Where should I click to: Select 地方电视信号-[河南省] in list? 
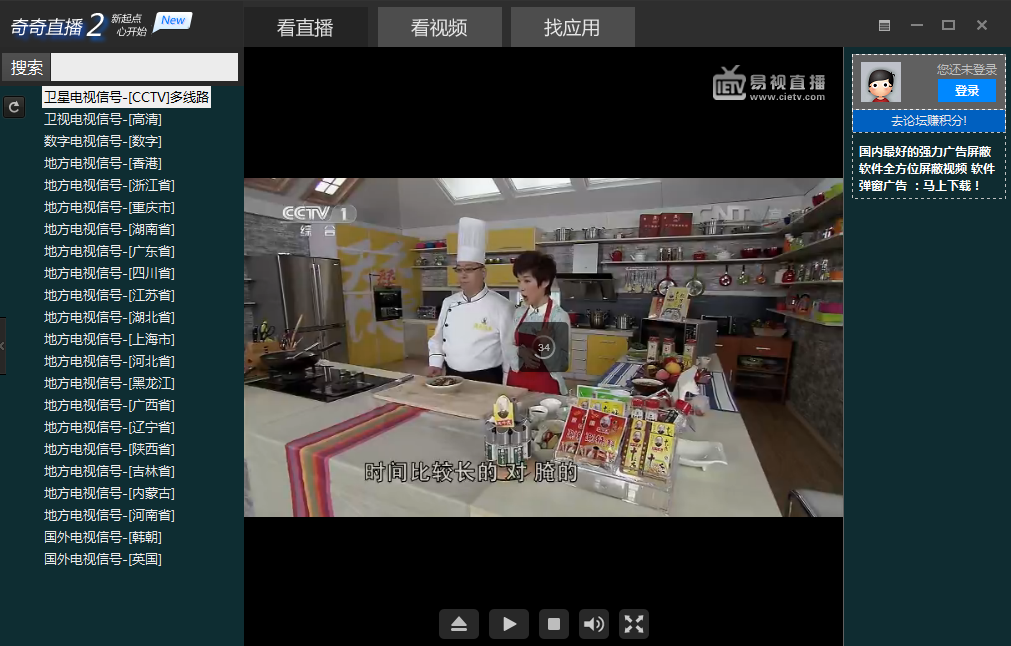coord(109,514)
